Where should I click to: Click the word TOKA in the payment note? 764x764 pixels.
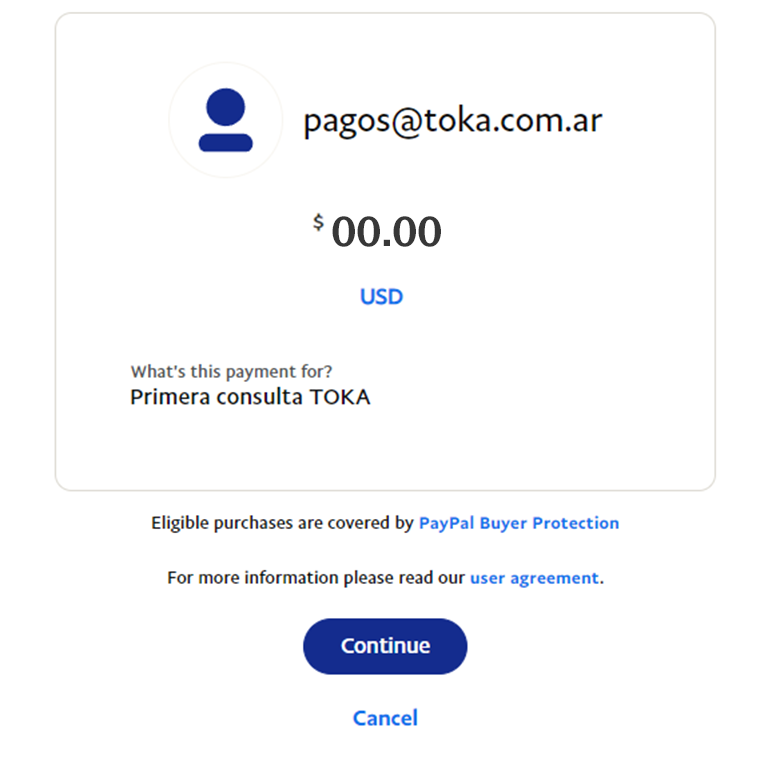(x=339, y=397)
